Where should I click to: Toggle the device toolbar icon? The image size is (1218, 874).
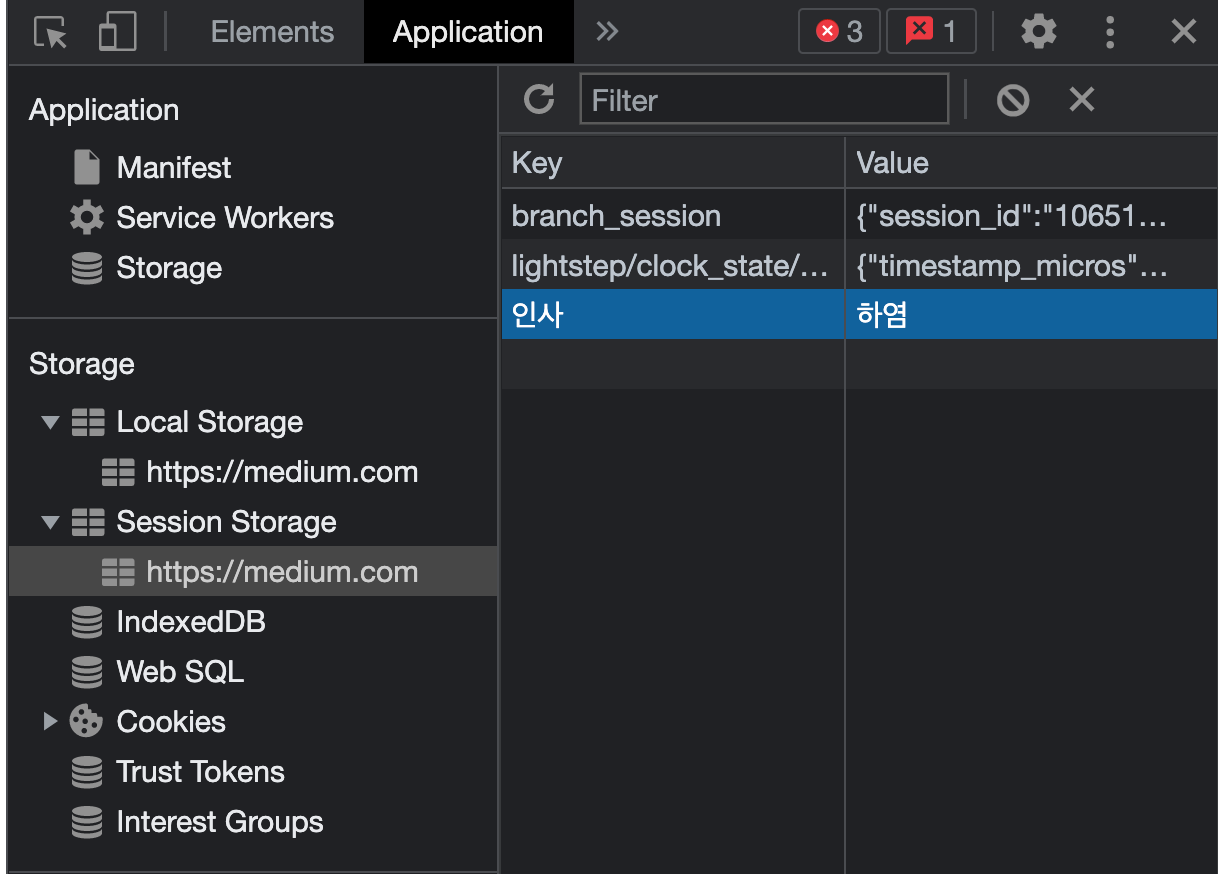point(117,32)
